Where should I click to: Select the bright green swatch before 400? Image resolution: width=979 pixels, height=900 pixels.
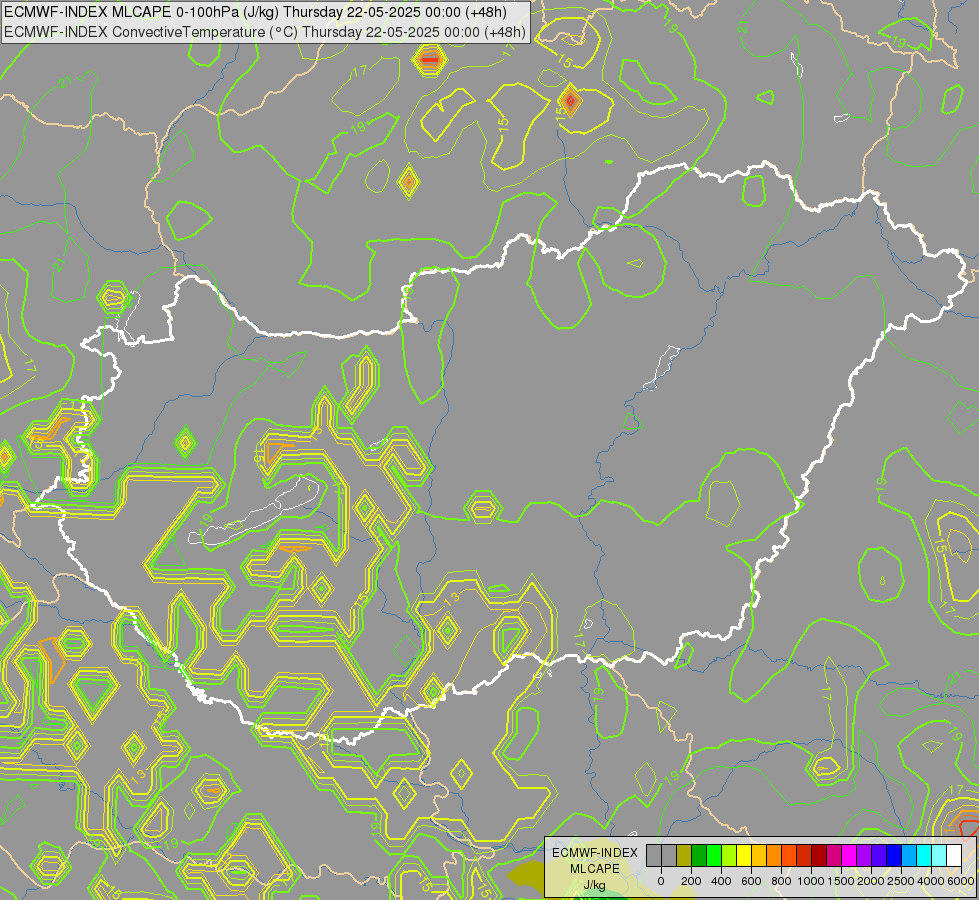coord(714,856)
